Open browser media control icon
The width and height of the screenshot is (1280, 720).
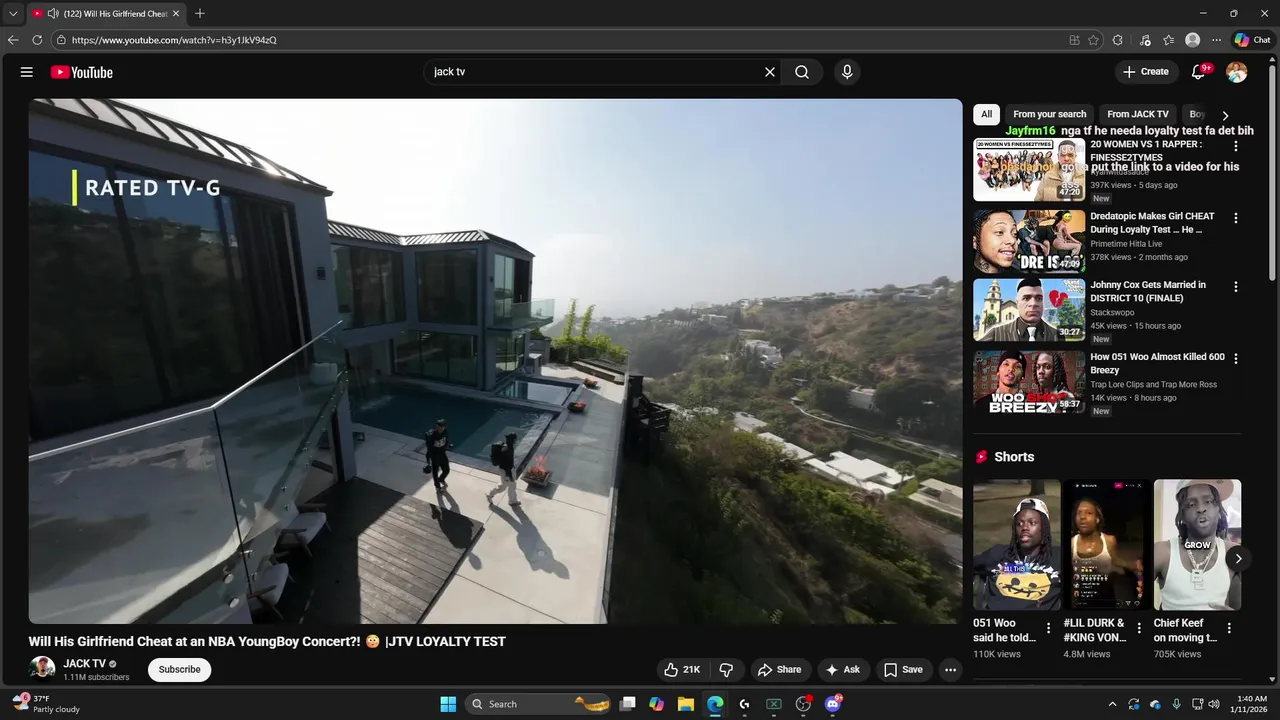1145,40
